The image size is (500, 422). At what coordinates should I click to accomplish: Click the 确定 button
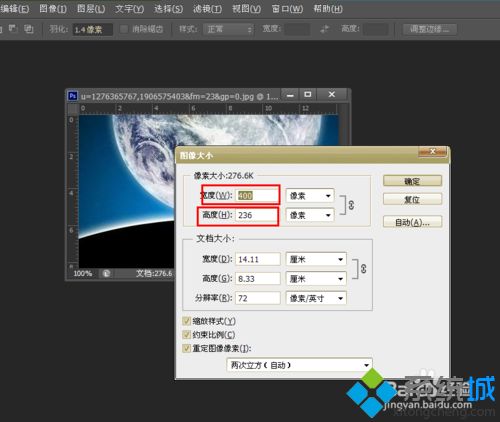pyautogui.click(x=412, y=181)
